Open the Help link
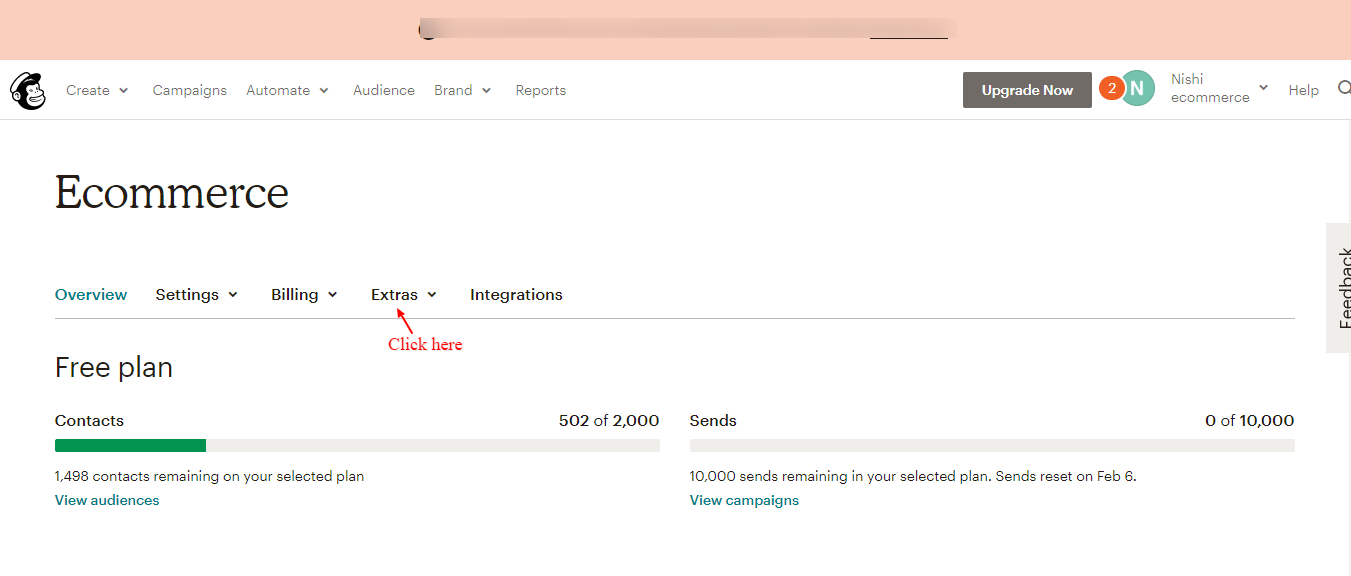The height and width of the screenshot is (576, 1351). (x=1303, y=90)
